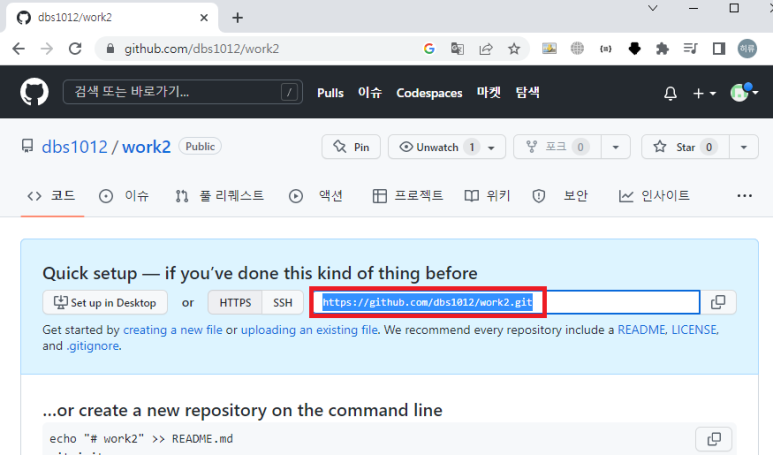Click the repository clone URL field
The height and width of the screenshot is (455, 773).
tap(506, 302)
